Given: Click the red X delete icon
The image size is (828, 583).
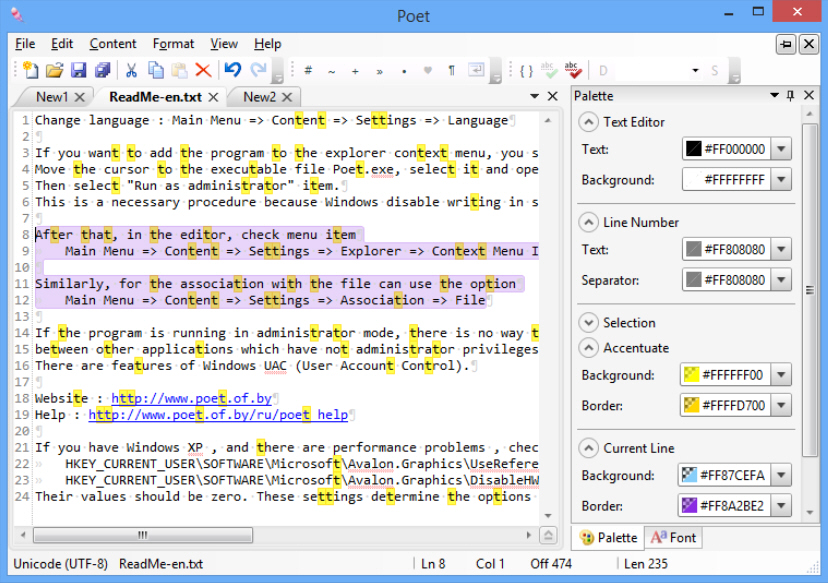Looking at the screenshot, I should click(x=203, y=70).
